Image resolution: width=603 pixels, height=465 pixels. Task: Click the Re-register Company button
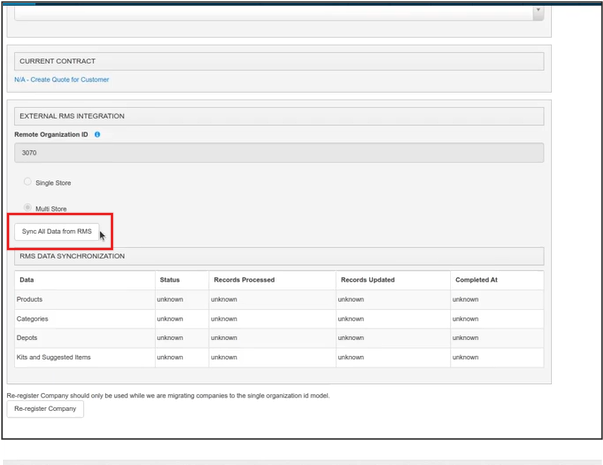pos(47,409)
